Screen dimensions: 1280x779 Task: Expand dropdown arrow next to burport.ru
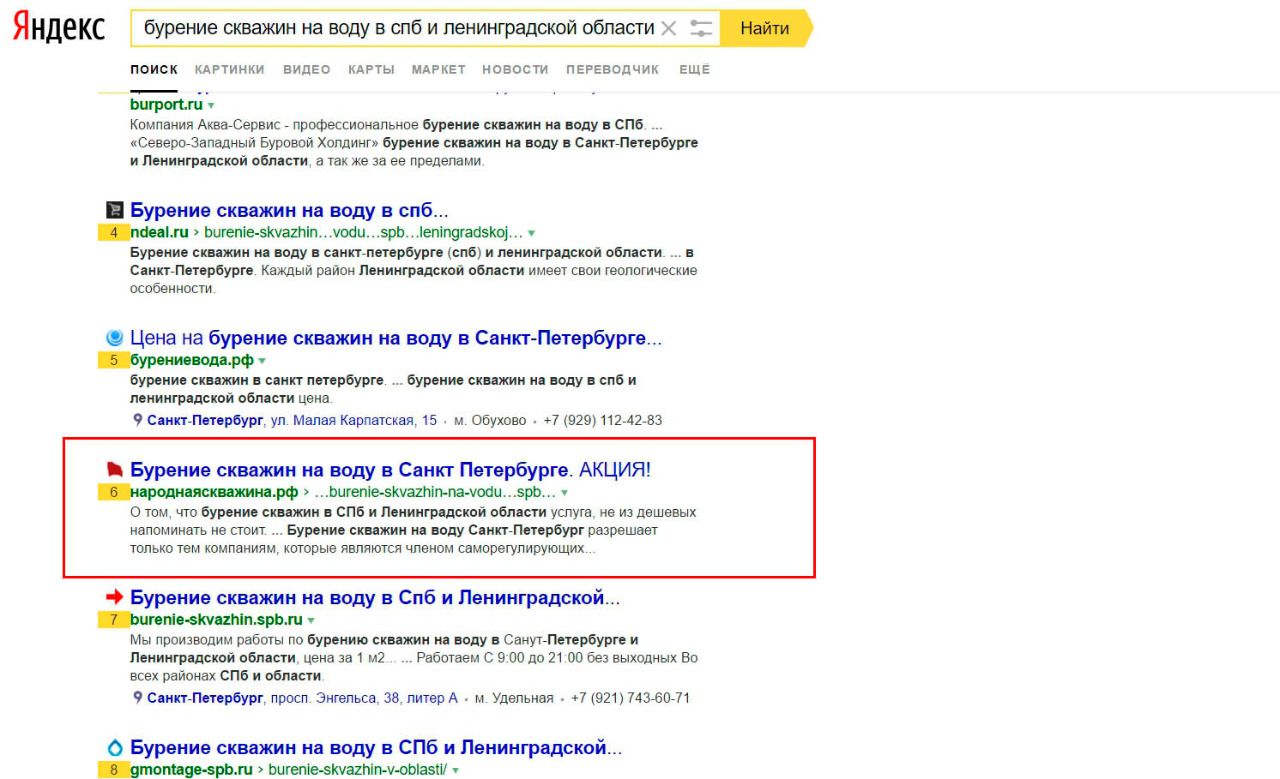(211, 105)
